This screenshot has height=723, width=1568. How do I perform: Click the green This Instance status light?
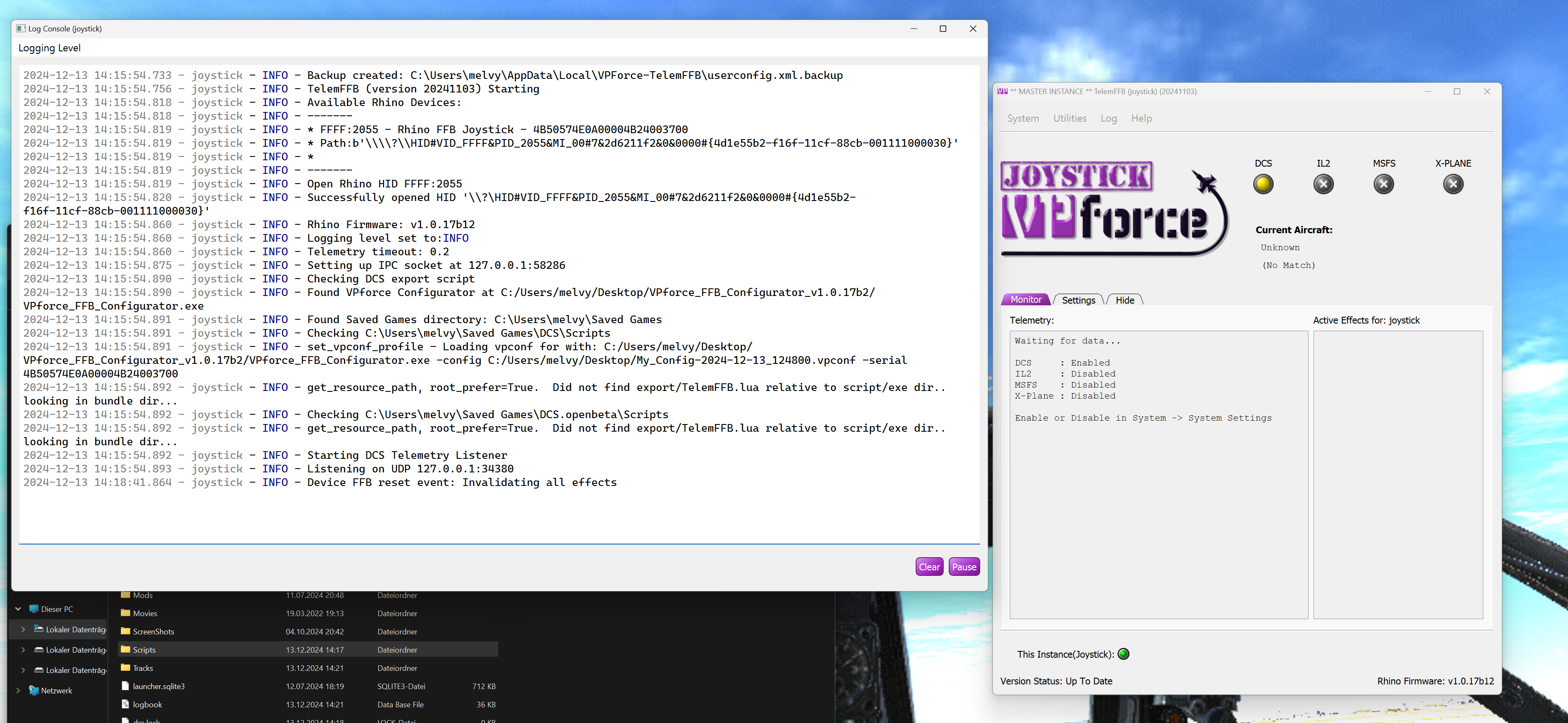click(x=1124, y=654)
